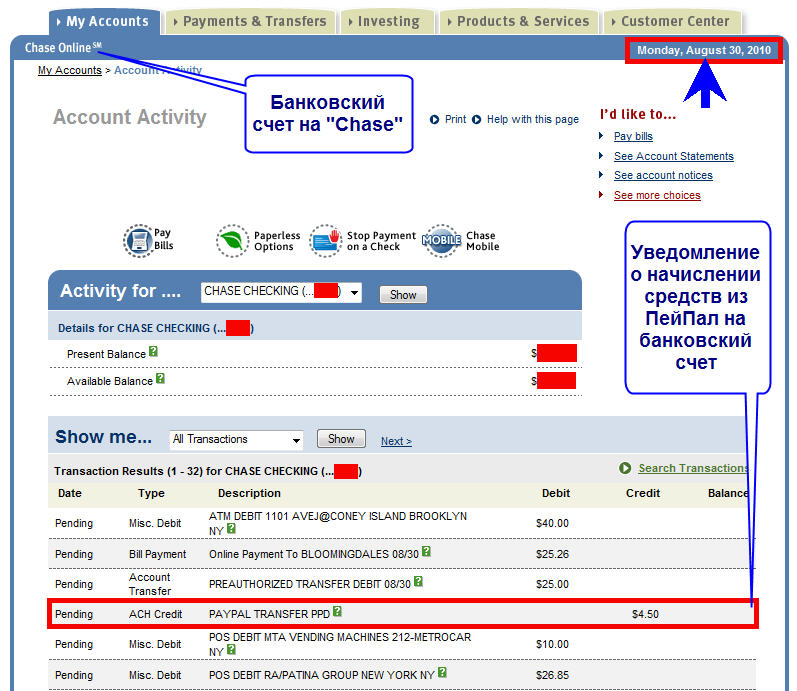Click Show button next to All Transactions
The image size is (797, 691).
[x=341, y=439]
